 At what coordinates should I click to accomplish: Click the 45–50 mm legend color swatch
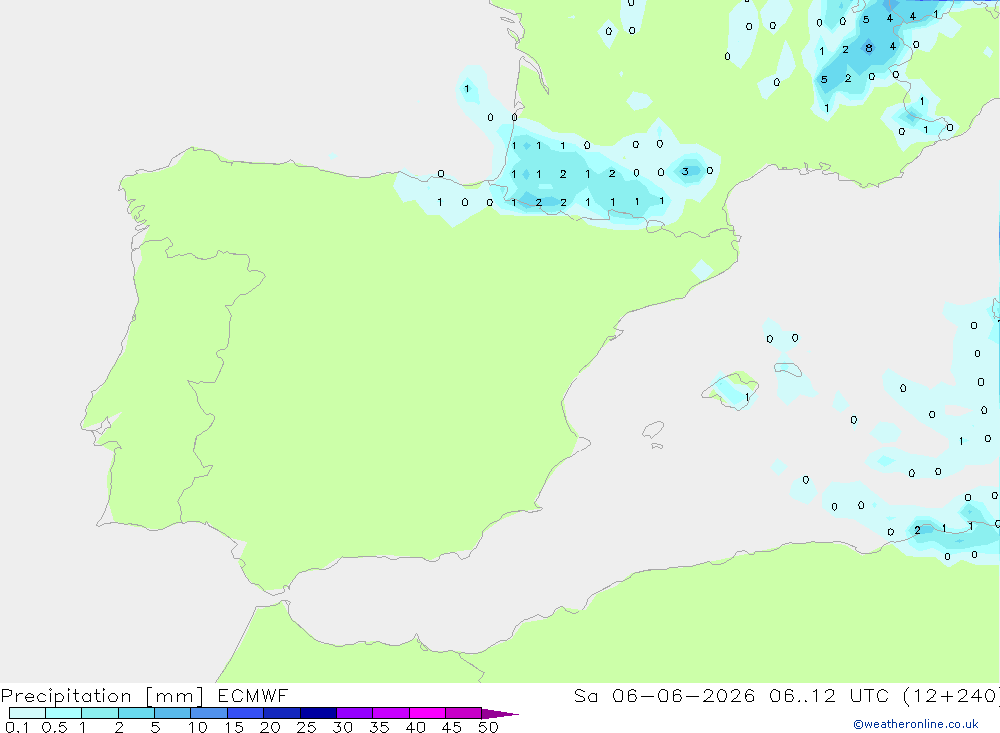464,713
